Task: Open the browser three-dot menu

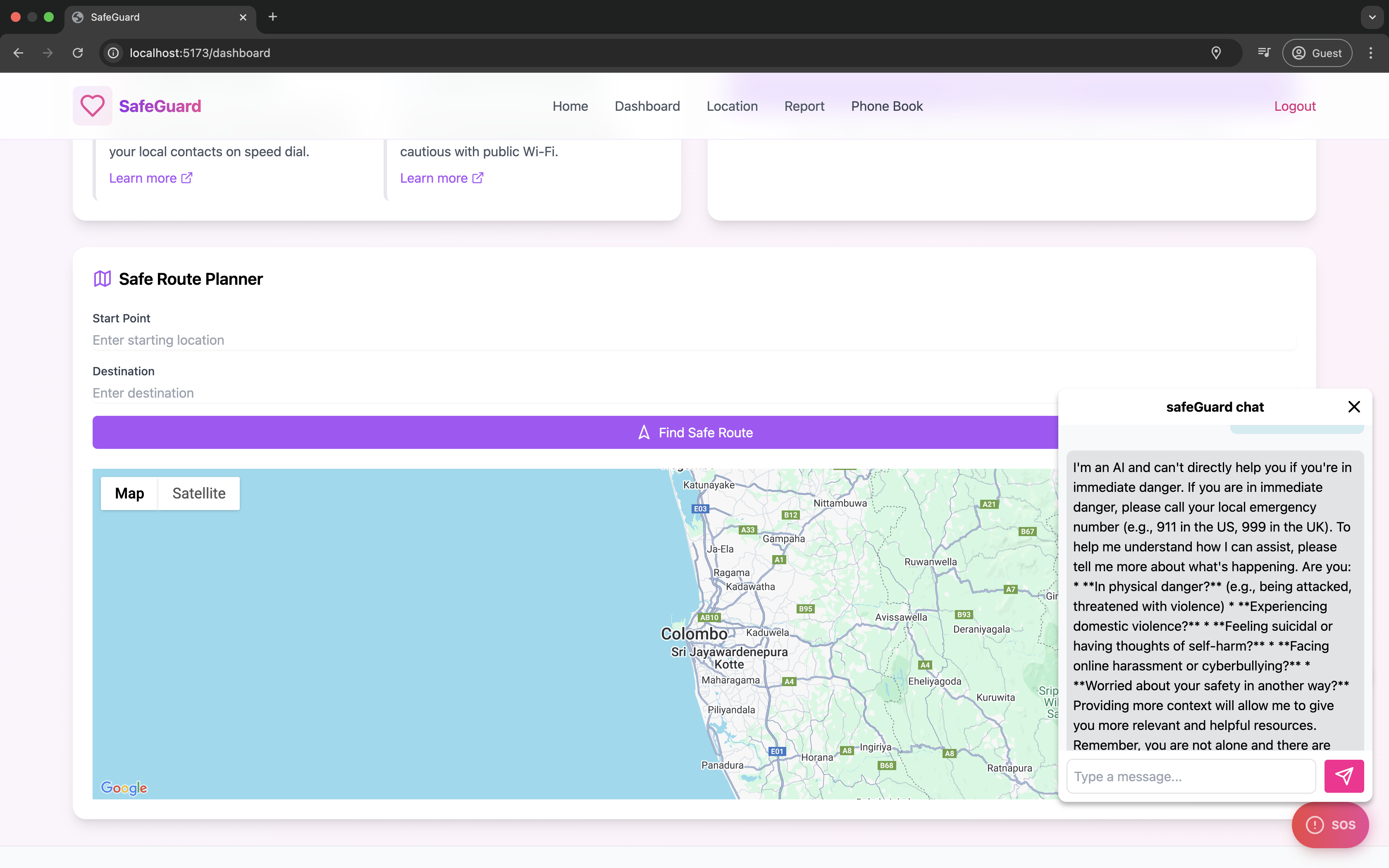Action: click(1371, 53)
